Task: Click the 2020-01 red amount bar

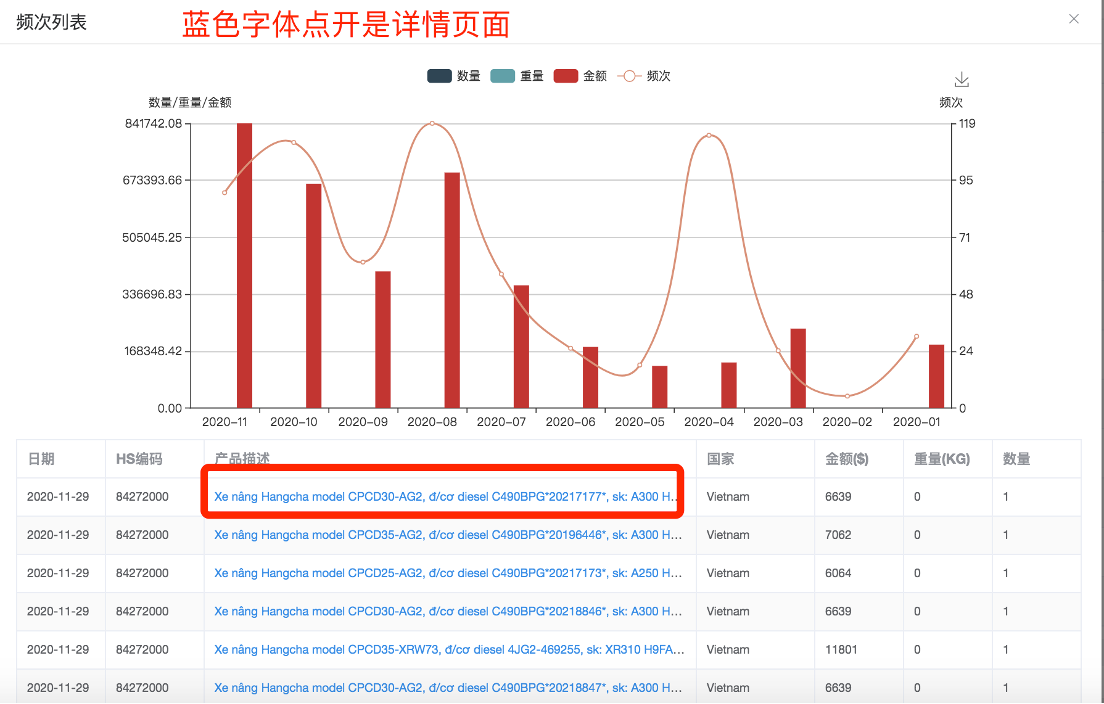Action: tap(936, 376)
